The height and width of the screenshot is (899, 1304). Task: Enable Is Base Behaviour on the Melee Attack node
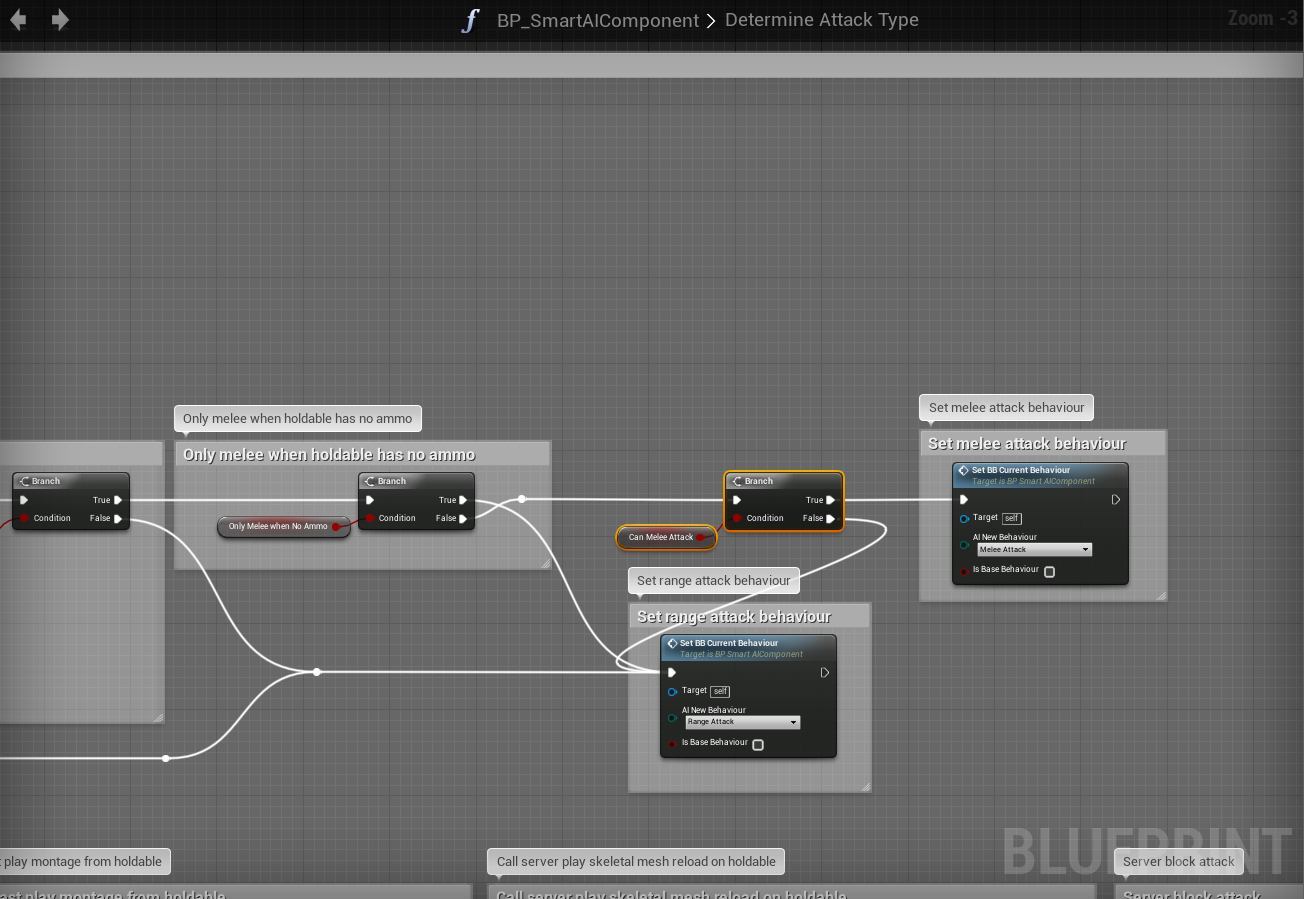(x=1049, y=572)
